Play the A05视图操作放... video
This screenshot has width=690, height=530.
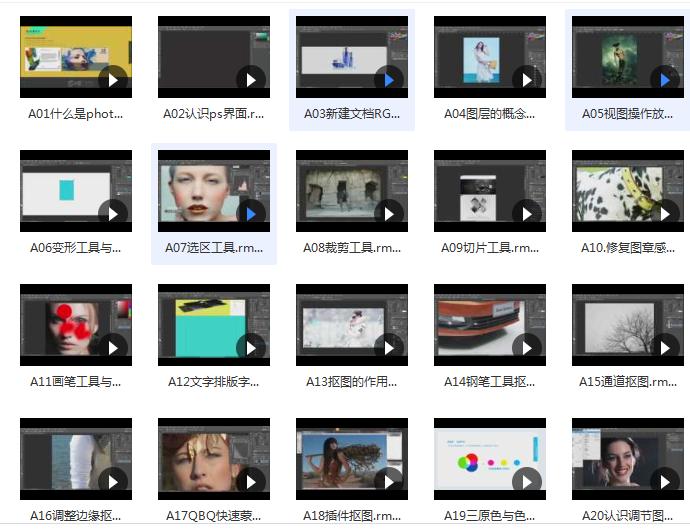point(665,80)
